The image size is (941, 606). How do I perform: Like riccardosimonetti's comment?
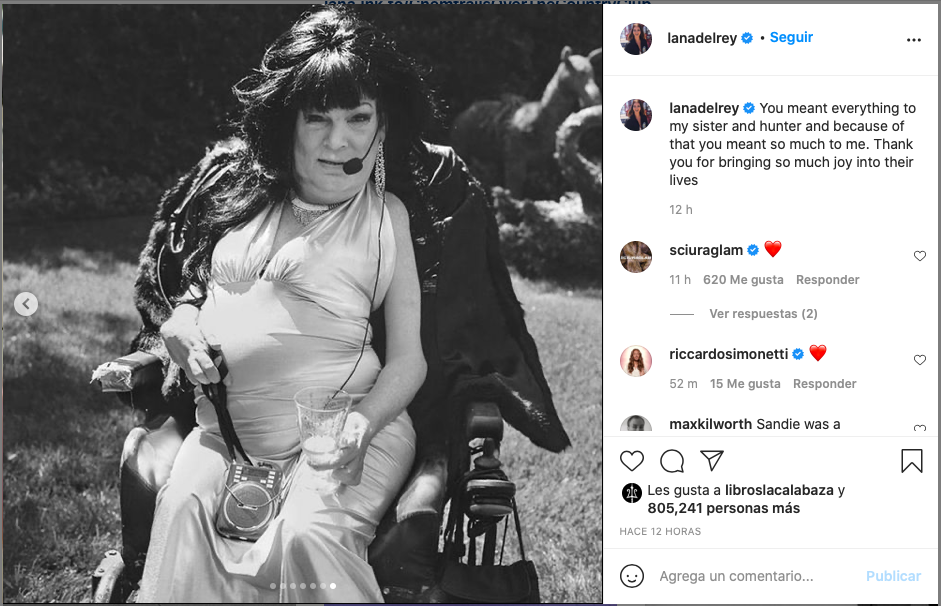coord(920,360)
